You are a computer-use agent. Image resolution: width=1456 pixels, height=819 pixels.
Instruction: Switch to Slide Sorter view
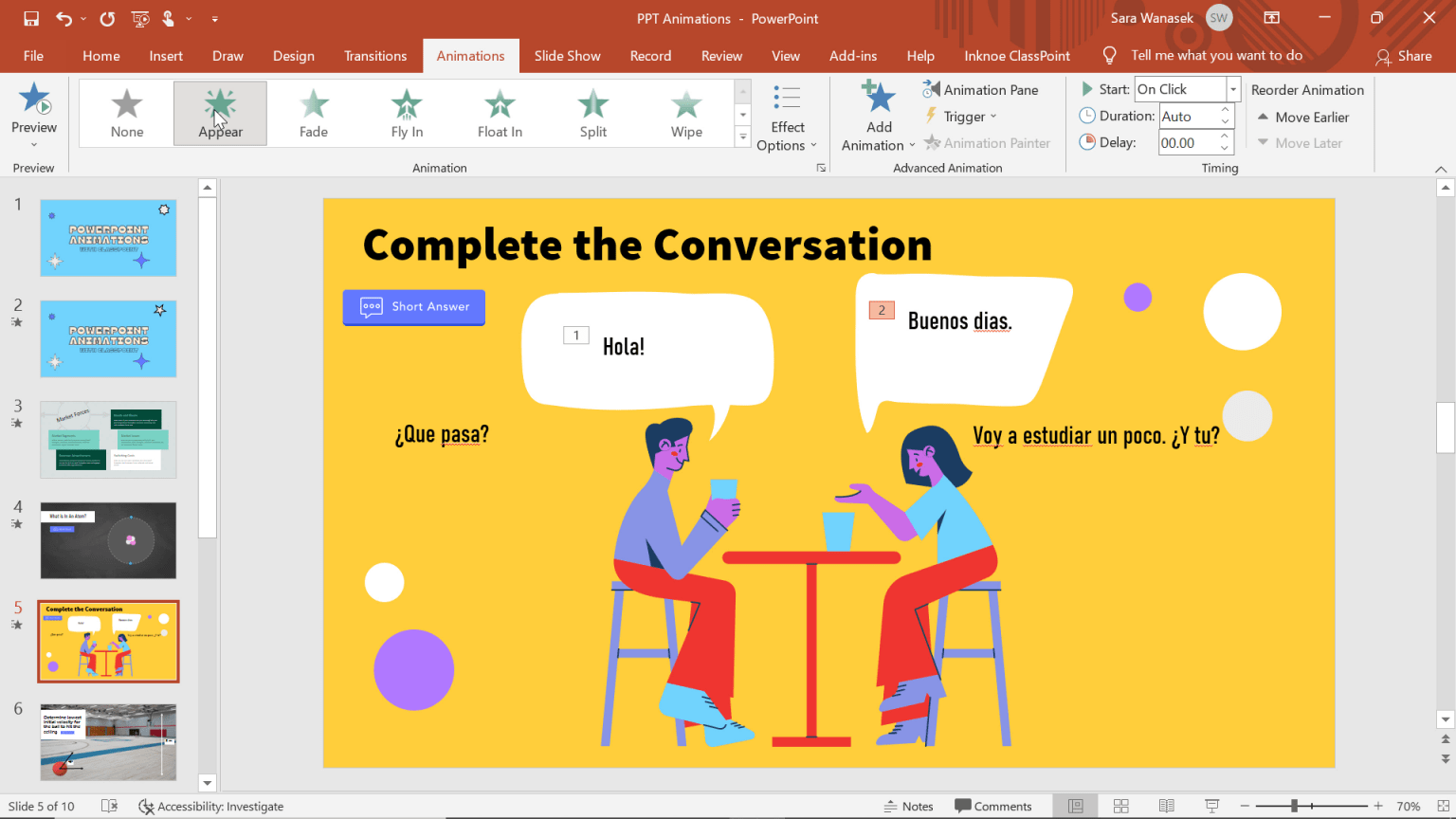coord(1120,805)
